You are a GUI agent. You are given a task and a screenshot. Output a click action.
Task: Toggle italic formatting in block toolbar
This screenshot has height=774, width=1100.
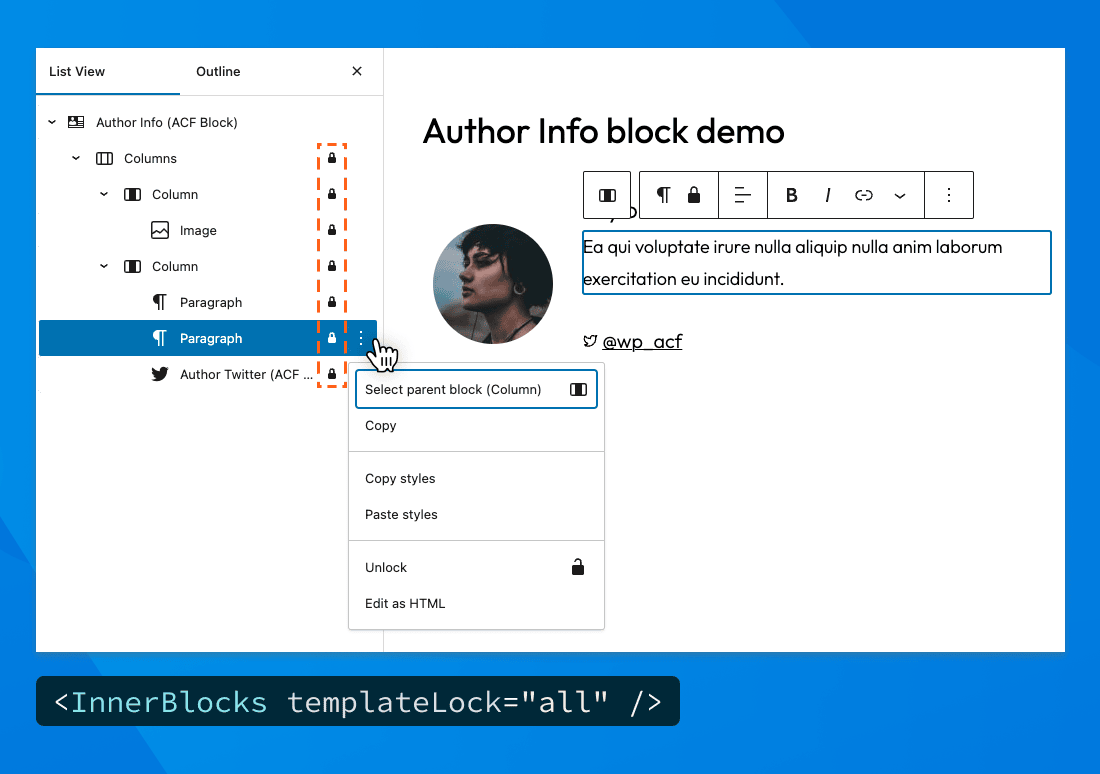828,195
